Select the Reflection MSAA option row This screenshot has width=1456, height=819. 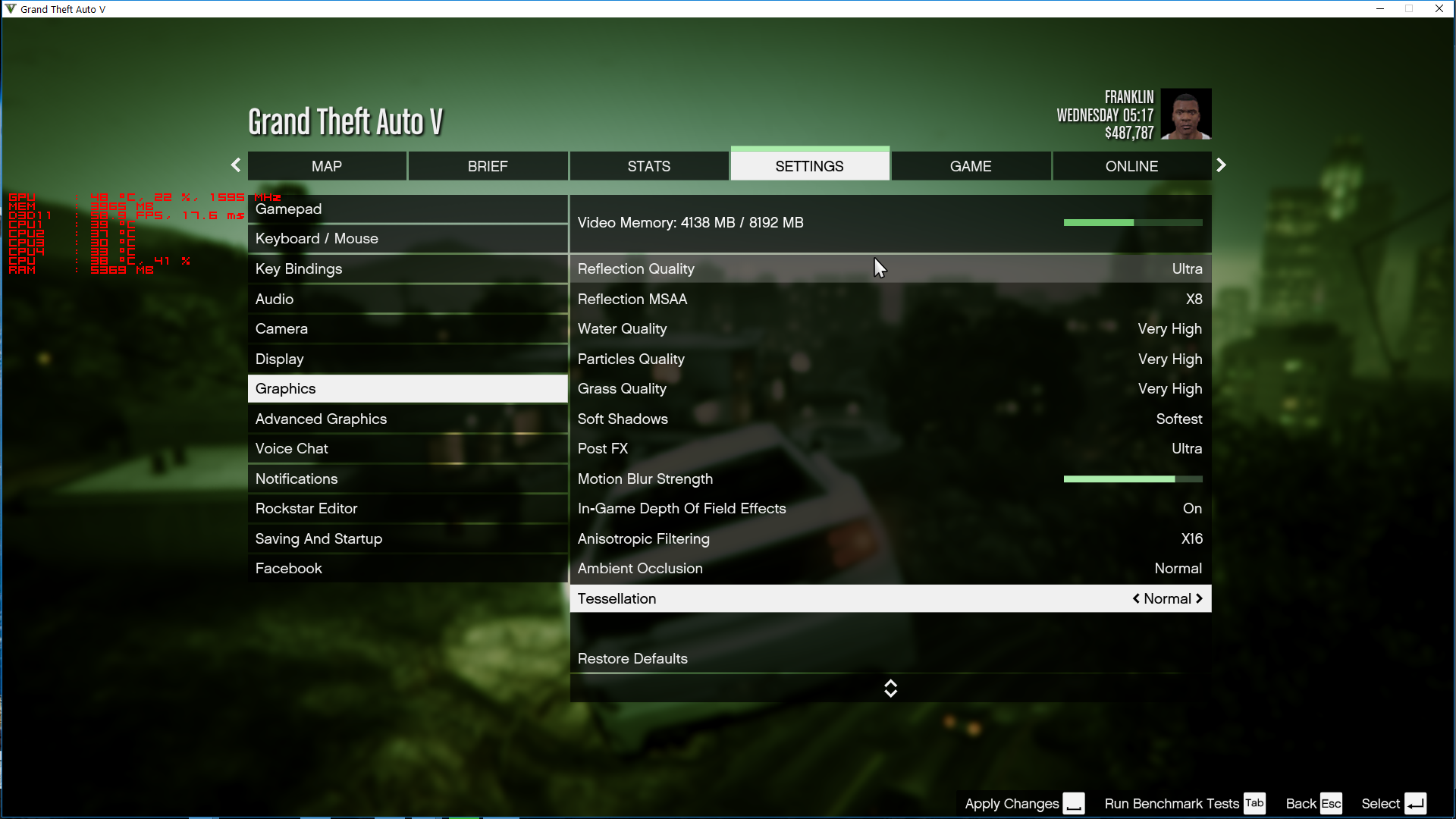[890, 299]
